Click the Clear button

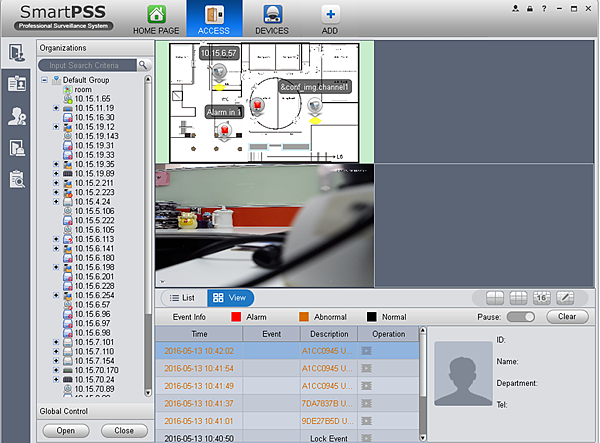tap(567, 317)
